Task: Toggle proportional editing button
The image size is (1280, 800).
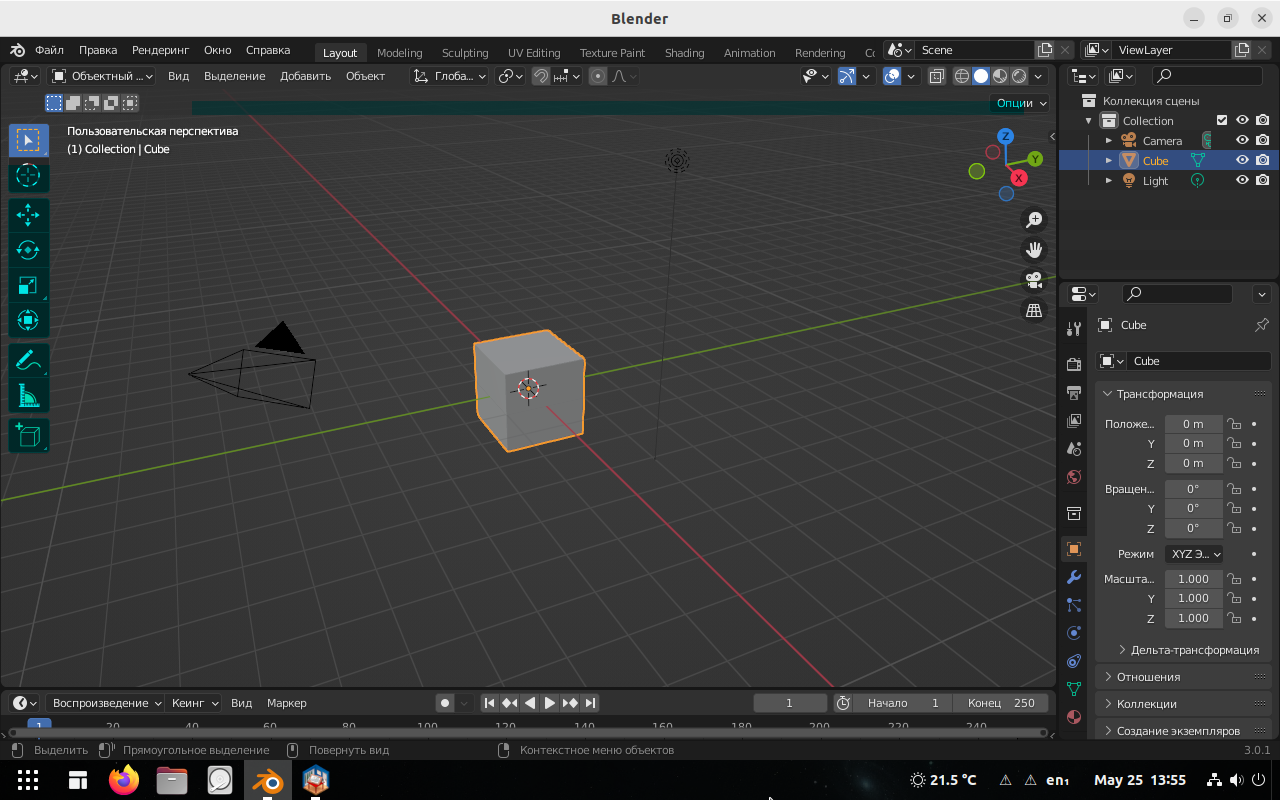Action: click(x=598, y=76)
